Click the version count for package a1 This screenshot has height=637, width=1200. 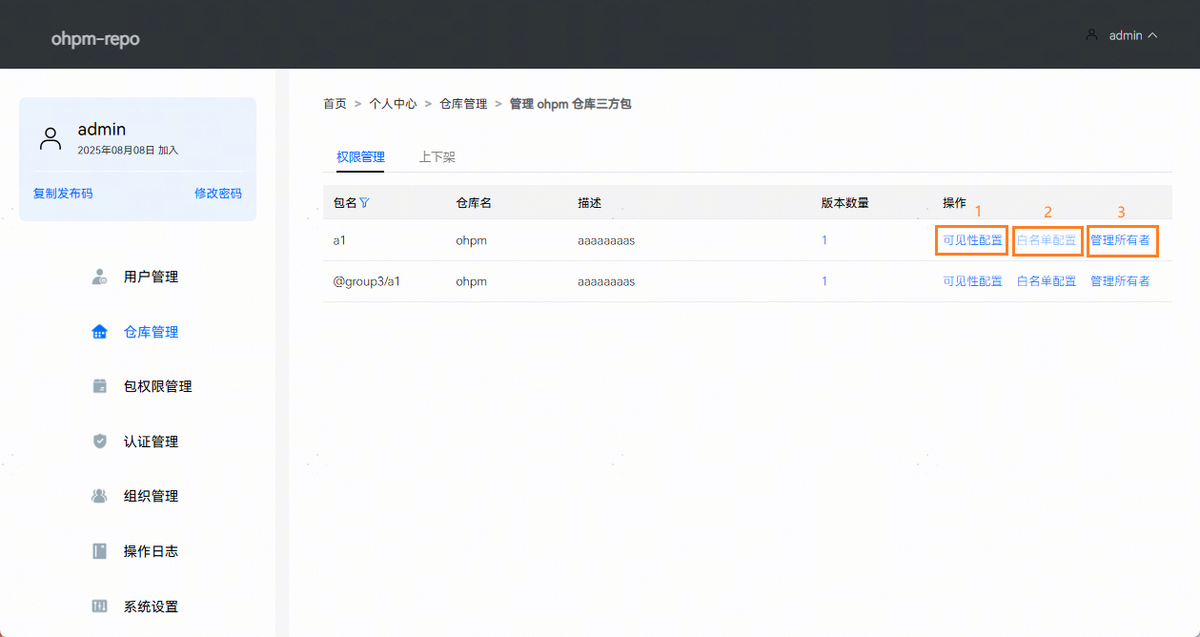point(824,240)
